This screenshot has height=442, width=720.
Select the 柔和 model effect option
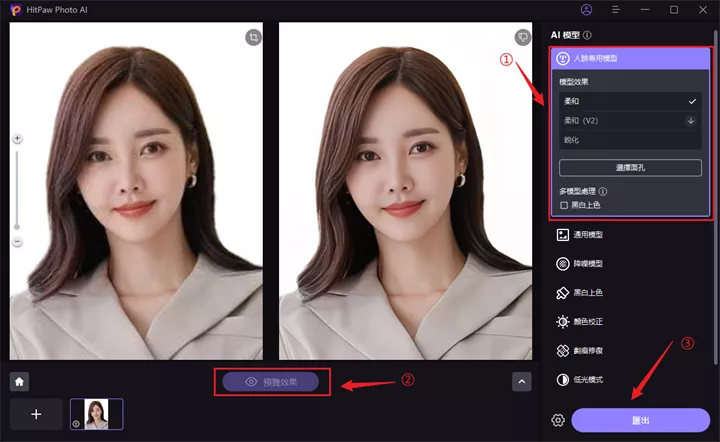point(630,102)
